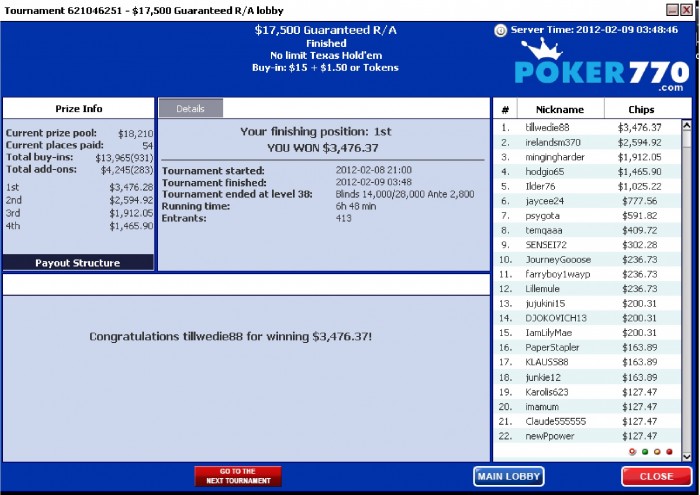The width and height of the screenshot is (700, 495).
Task: Select the red ring indicator dot
Action: [x=632, y=452]
